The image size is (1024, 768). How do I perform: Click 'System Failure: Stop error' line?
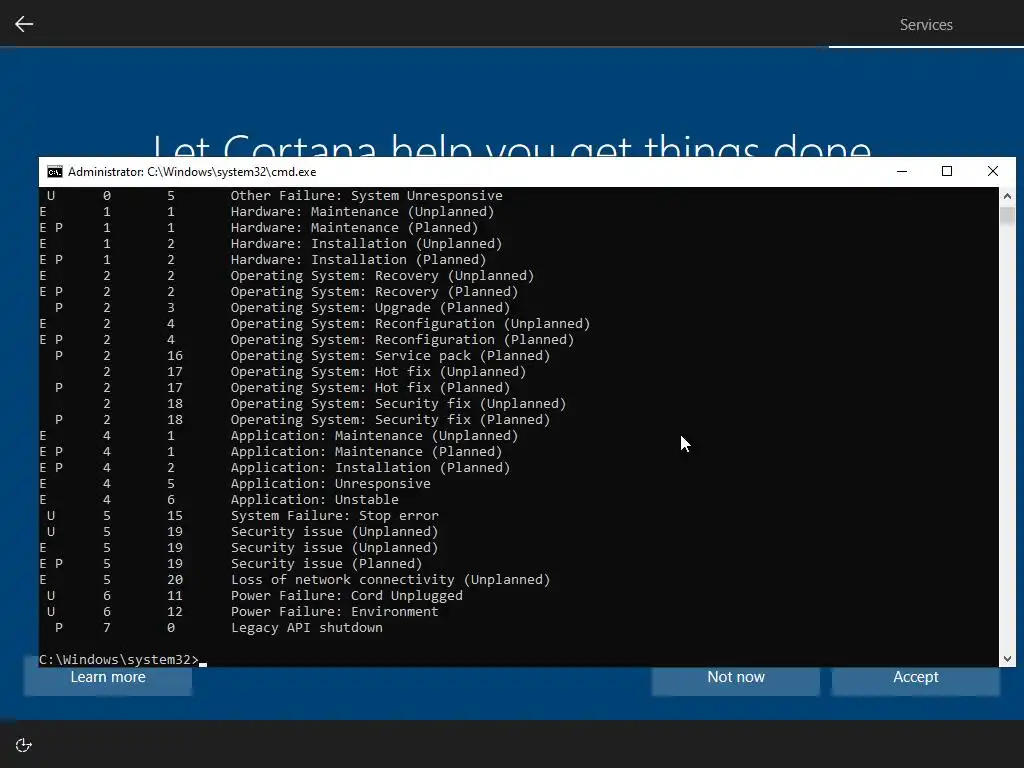334,515
